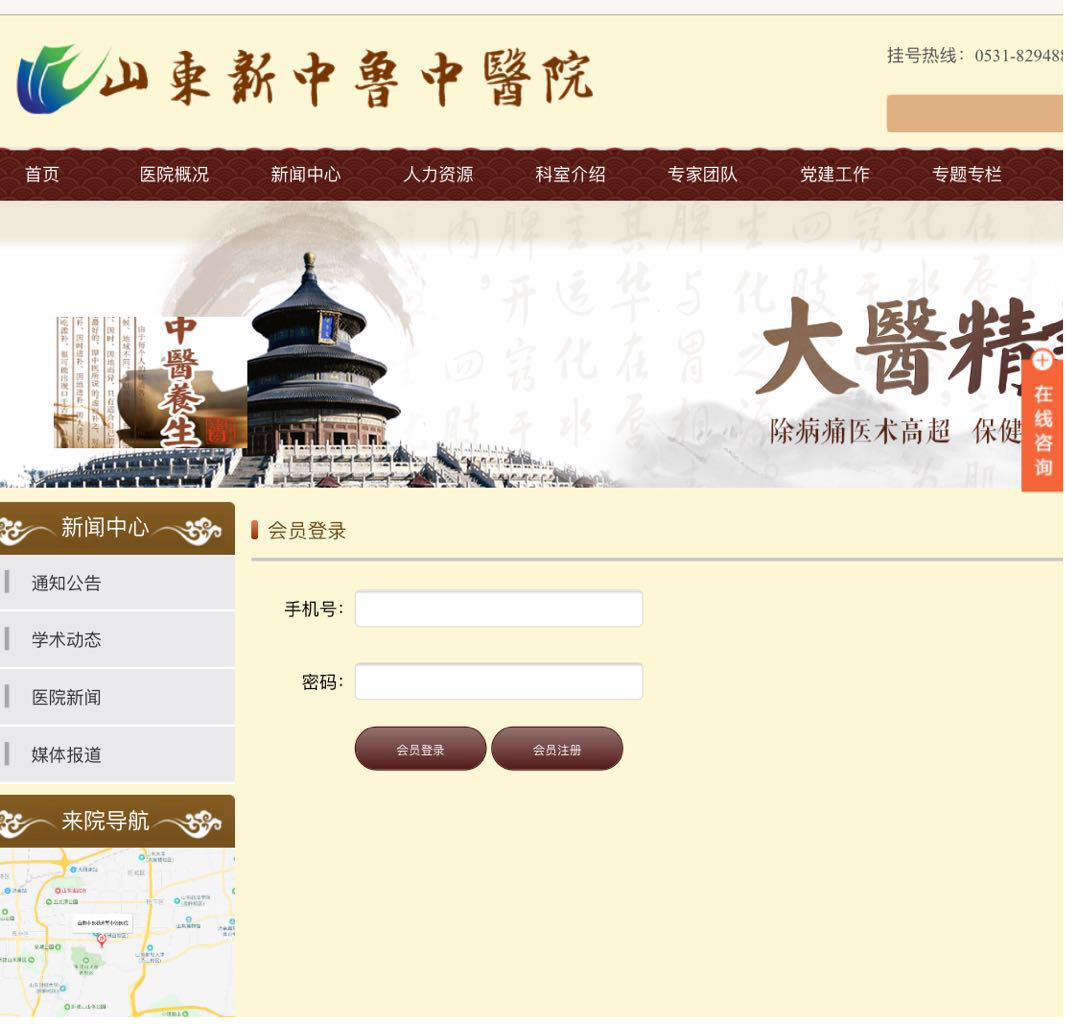
Task: Select 人力资源 from the navigation bar
Action: 438,174
